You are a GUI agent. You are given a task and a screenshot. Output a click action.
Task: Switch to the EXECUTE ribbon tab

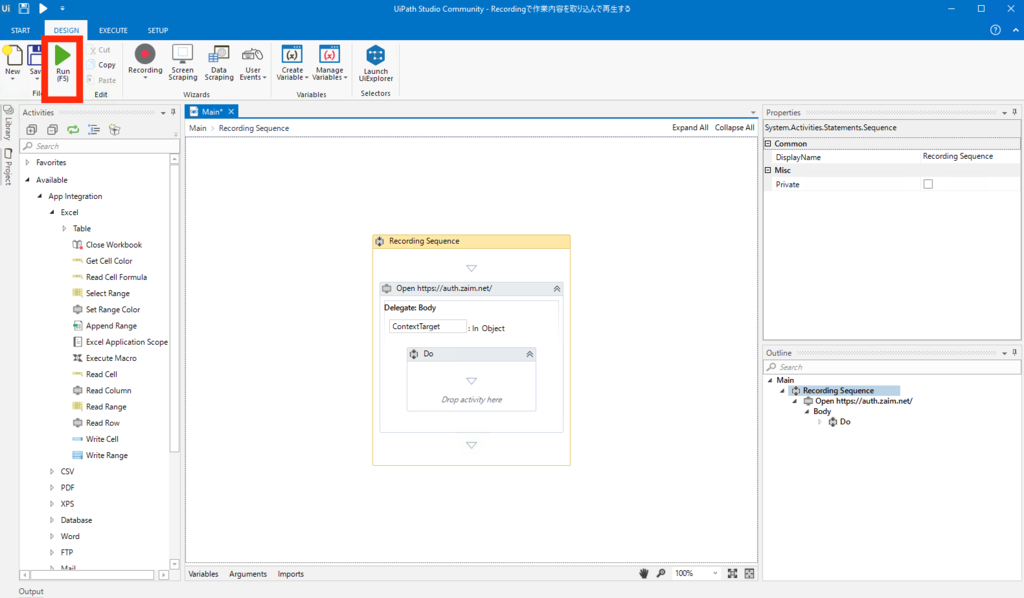(x=113, y=30)
